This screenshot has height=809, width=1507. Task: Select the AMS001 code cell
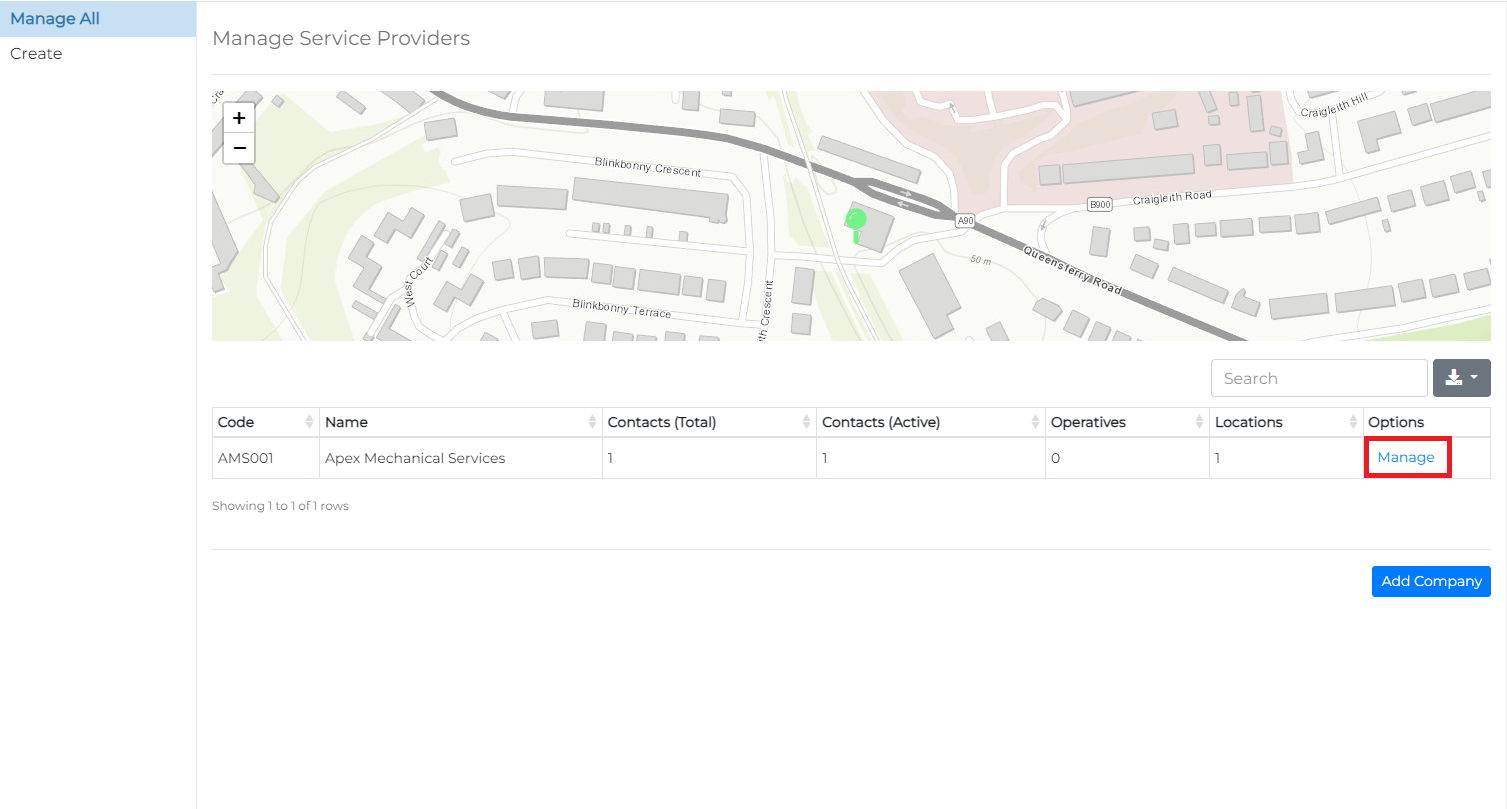point(246,458)
